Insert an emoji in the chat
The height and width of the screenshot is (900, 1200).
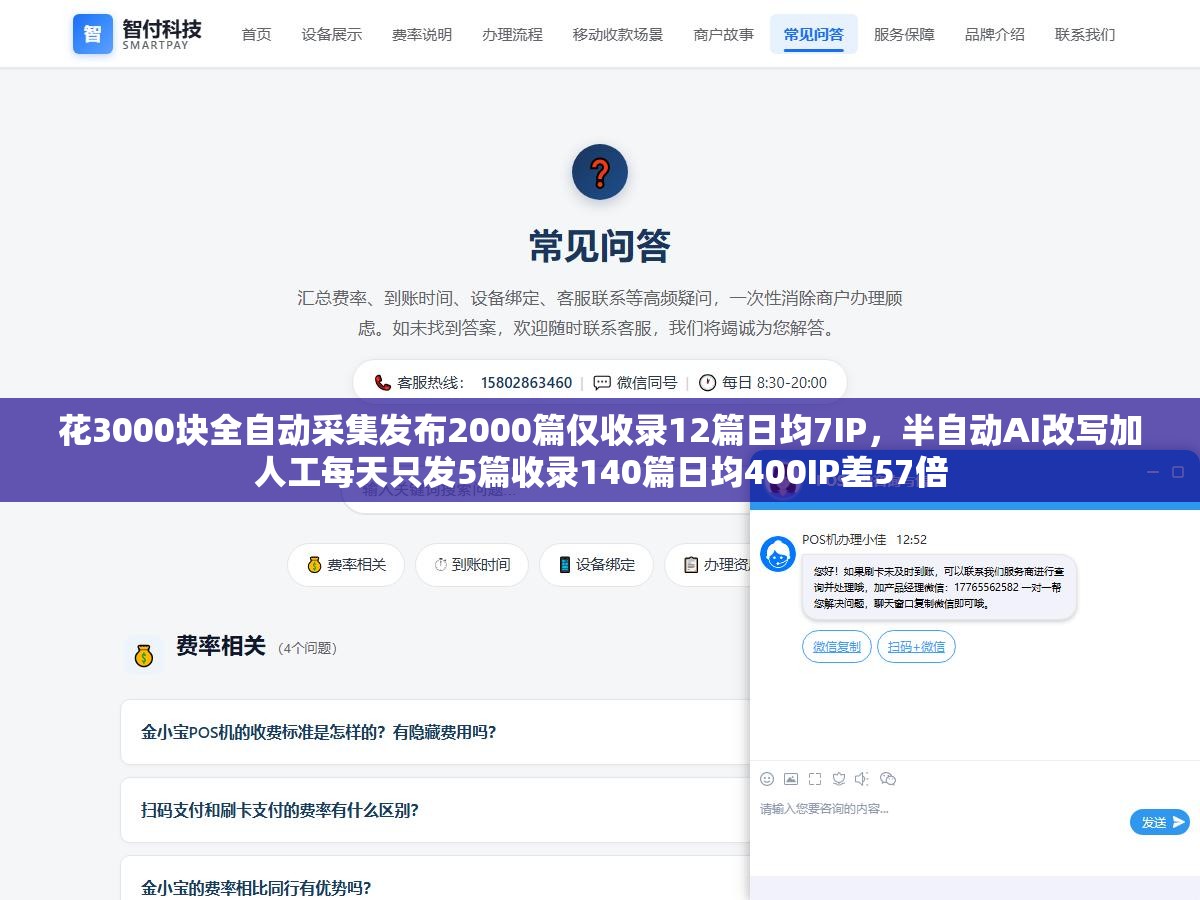pos(767,779)
